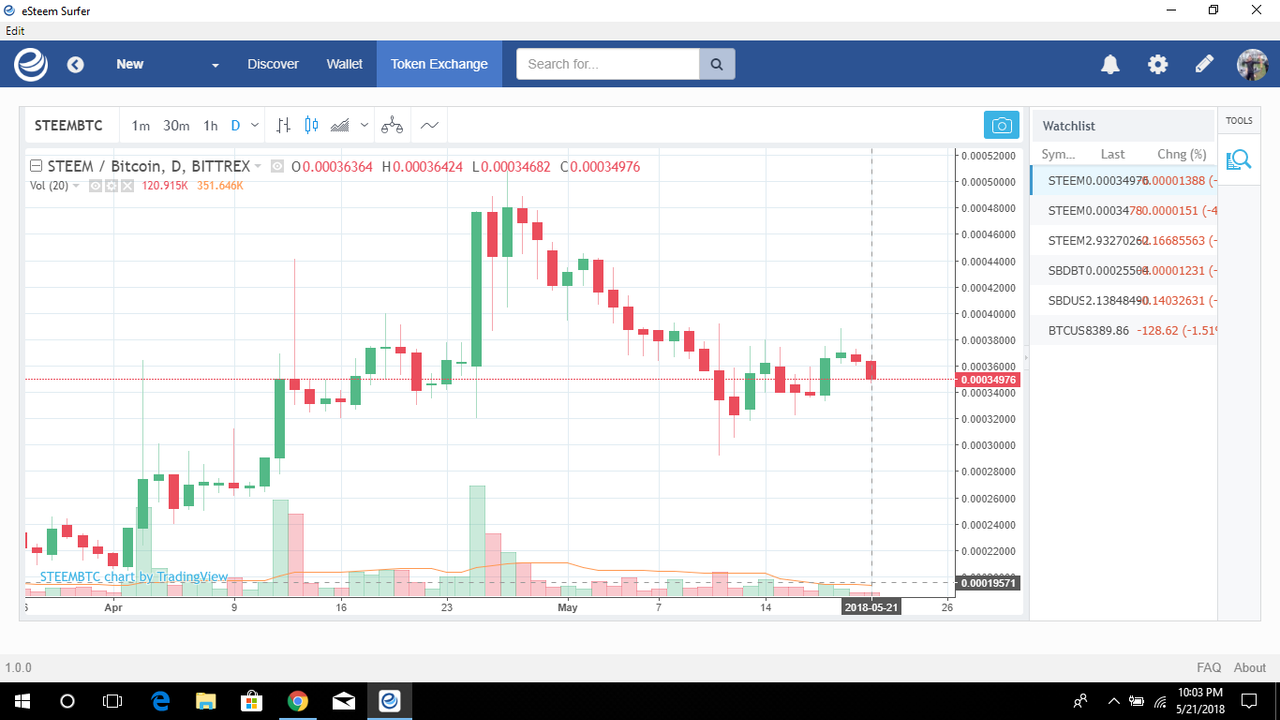Open the Wallet page
Viewport: 1280px width, 720px height.
coord(344,64)
